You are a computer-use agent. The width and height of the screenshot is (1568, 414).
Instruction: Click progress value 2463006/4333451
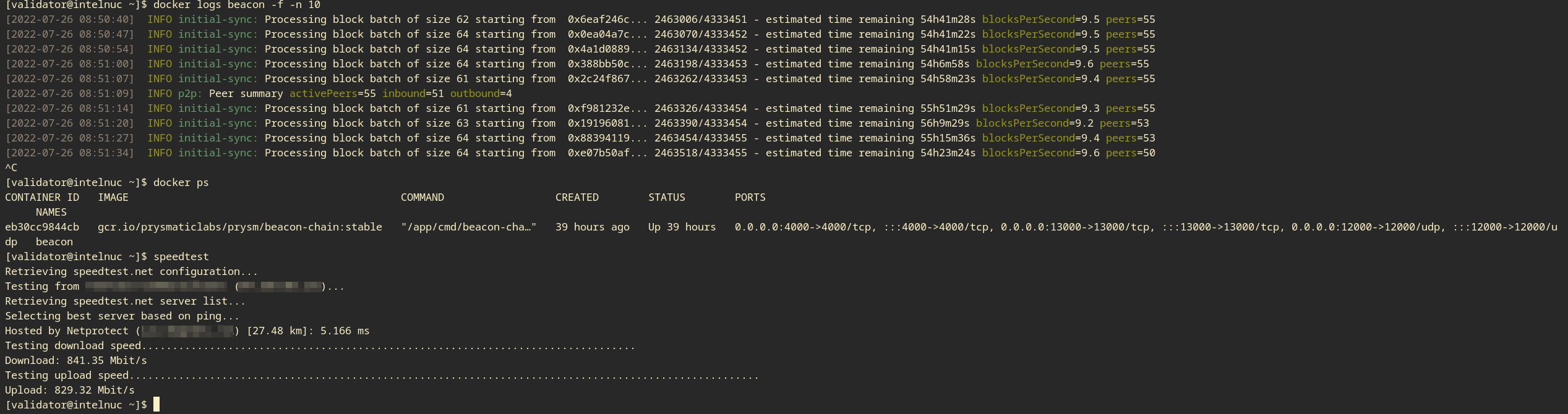[701, 20]
